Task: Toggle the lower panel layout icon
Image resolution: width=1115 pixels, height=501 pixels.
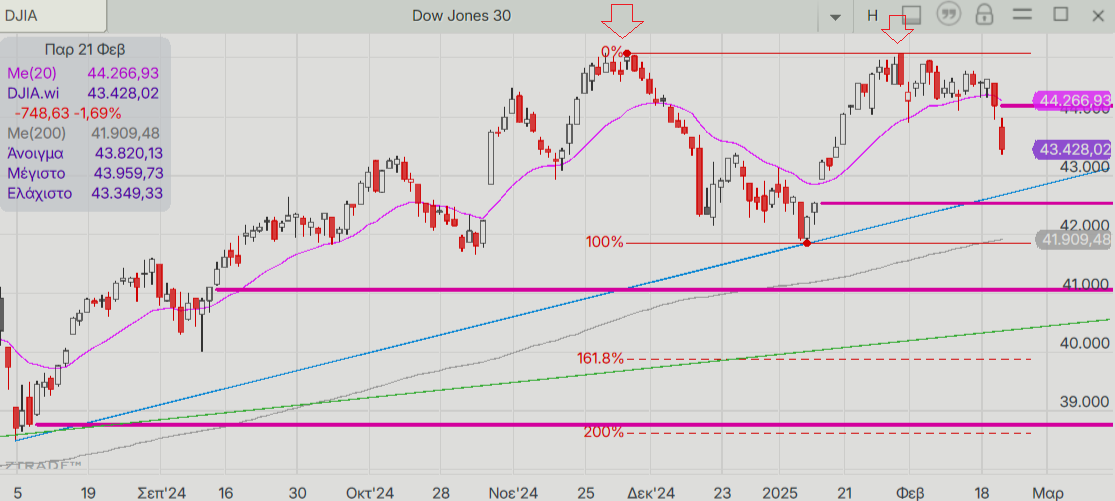Action: coord(912,15)
